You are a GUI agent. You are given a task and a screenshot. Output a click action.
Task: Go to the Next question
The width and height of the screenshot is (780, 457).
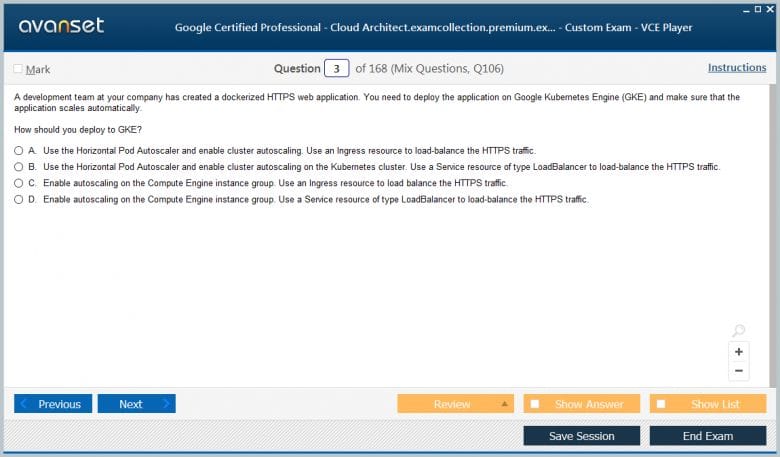coord(136,404)
